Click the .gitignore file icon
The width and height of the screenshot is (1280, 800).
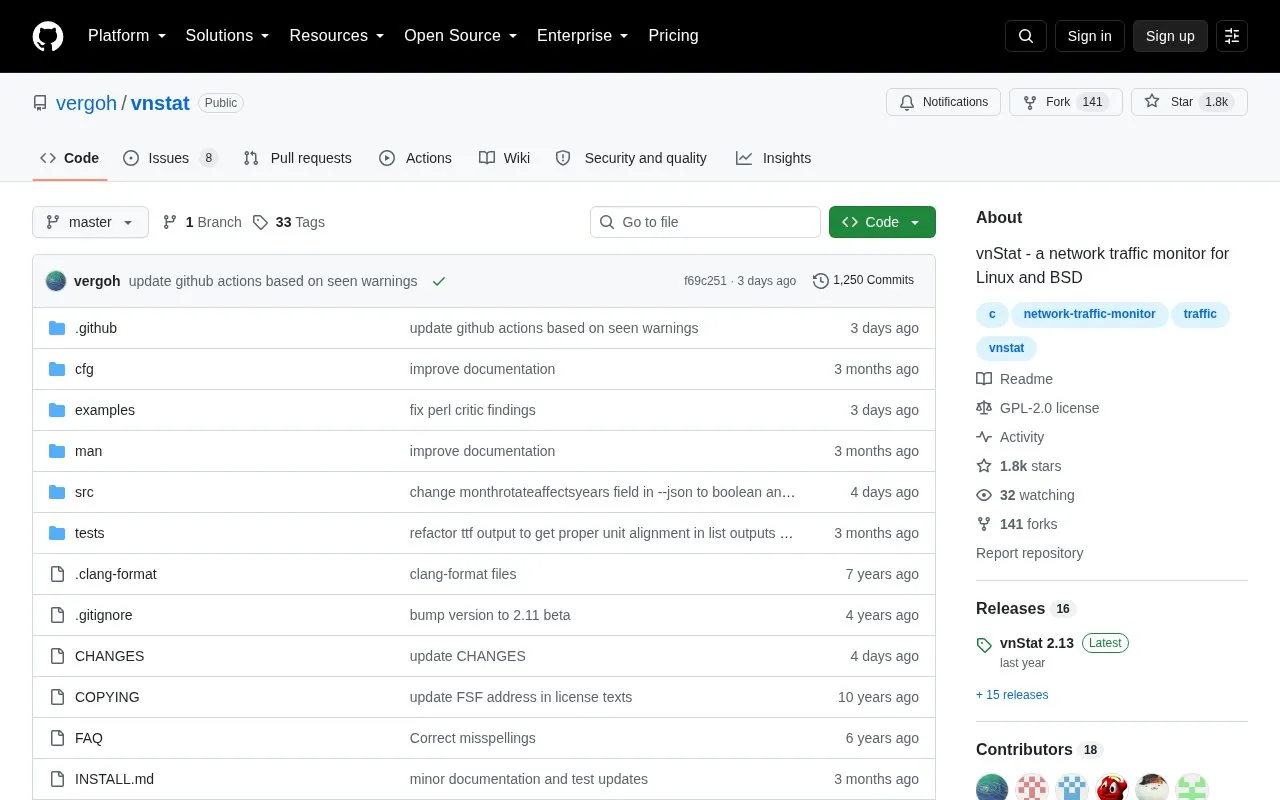tap(57, 615)
